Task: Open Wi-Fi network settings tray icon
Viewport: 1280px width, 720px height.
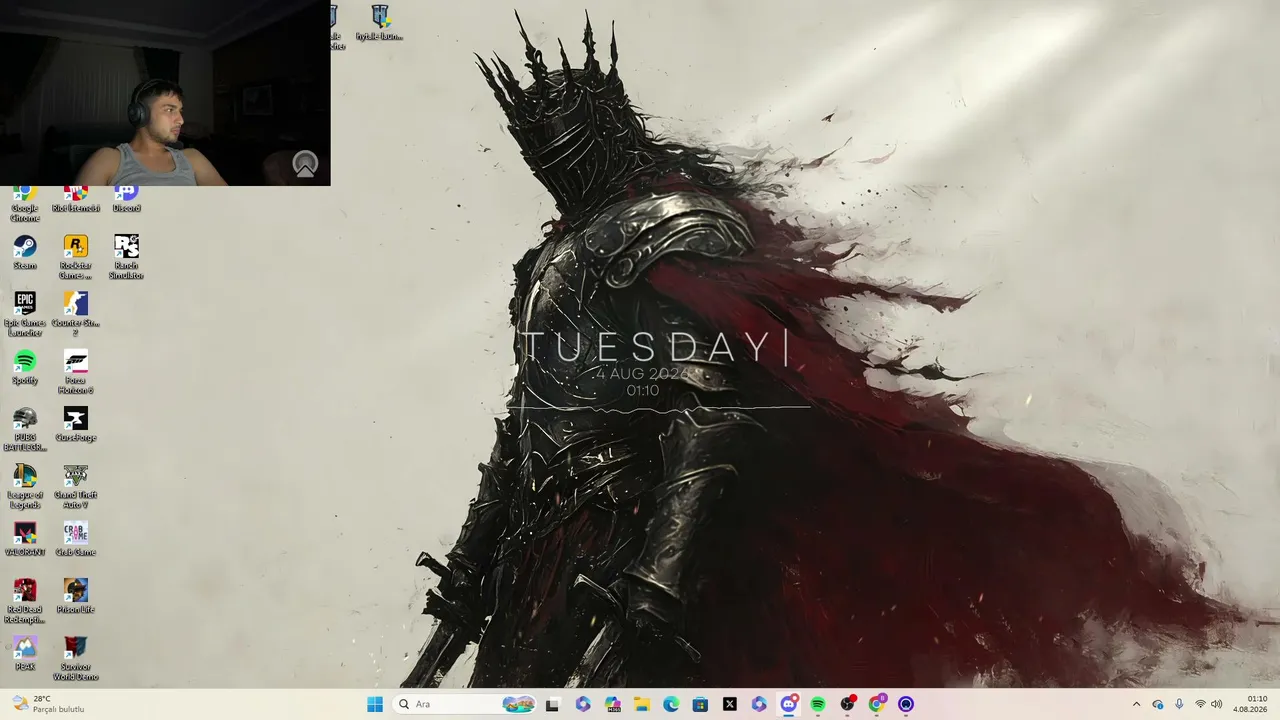Action: pos(1200,704)
